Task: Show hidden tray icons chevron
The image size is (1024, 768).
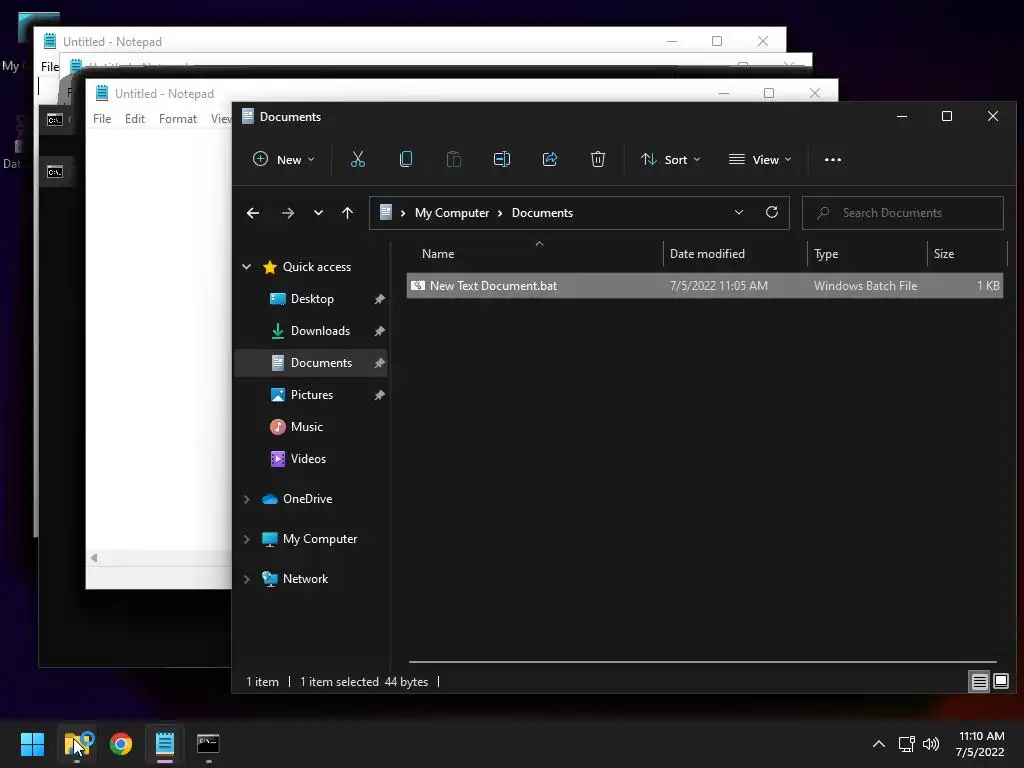Action: pyautogui.click(x=879, y=744)
